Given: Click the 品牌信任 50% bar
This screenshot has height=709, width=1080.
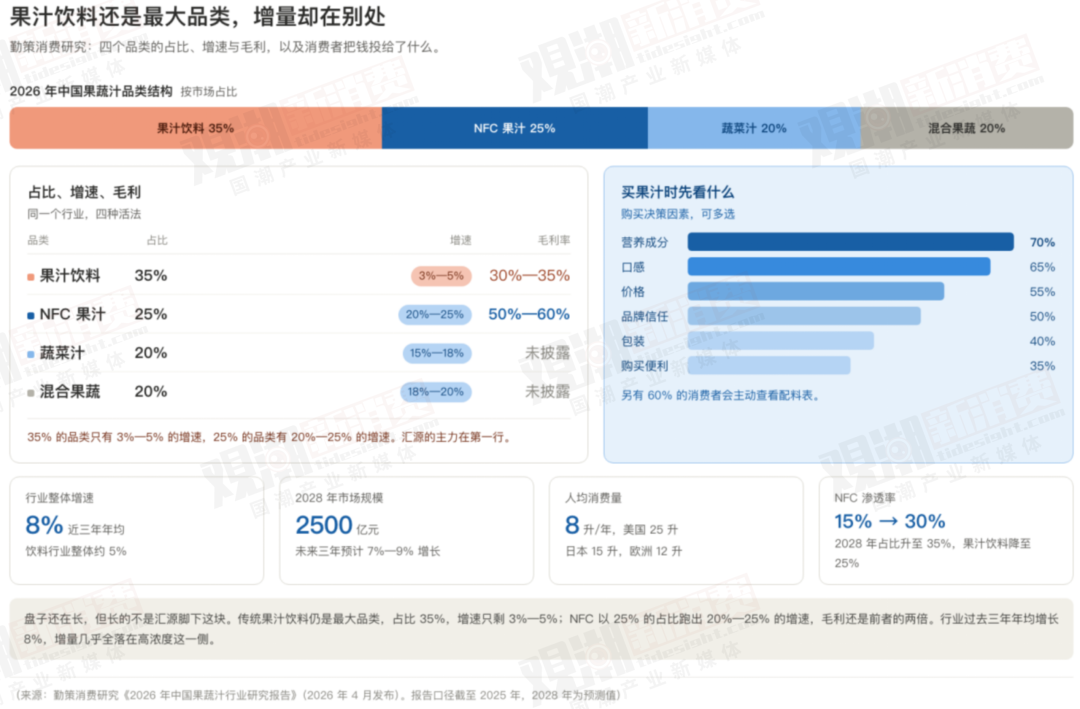Looking at the screenshot, I should [x=804, y=316].
